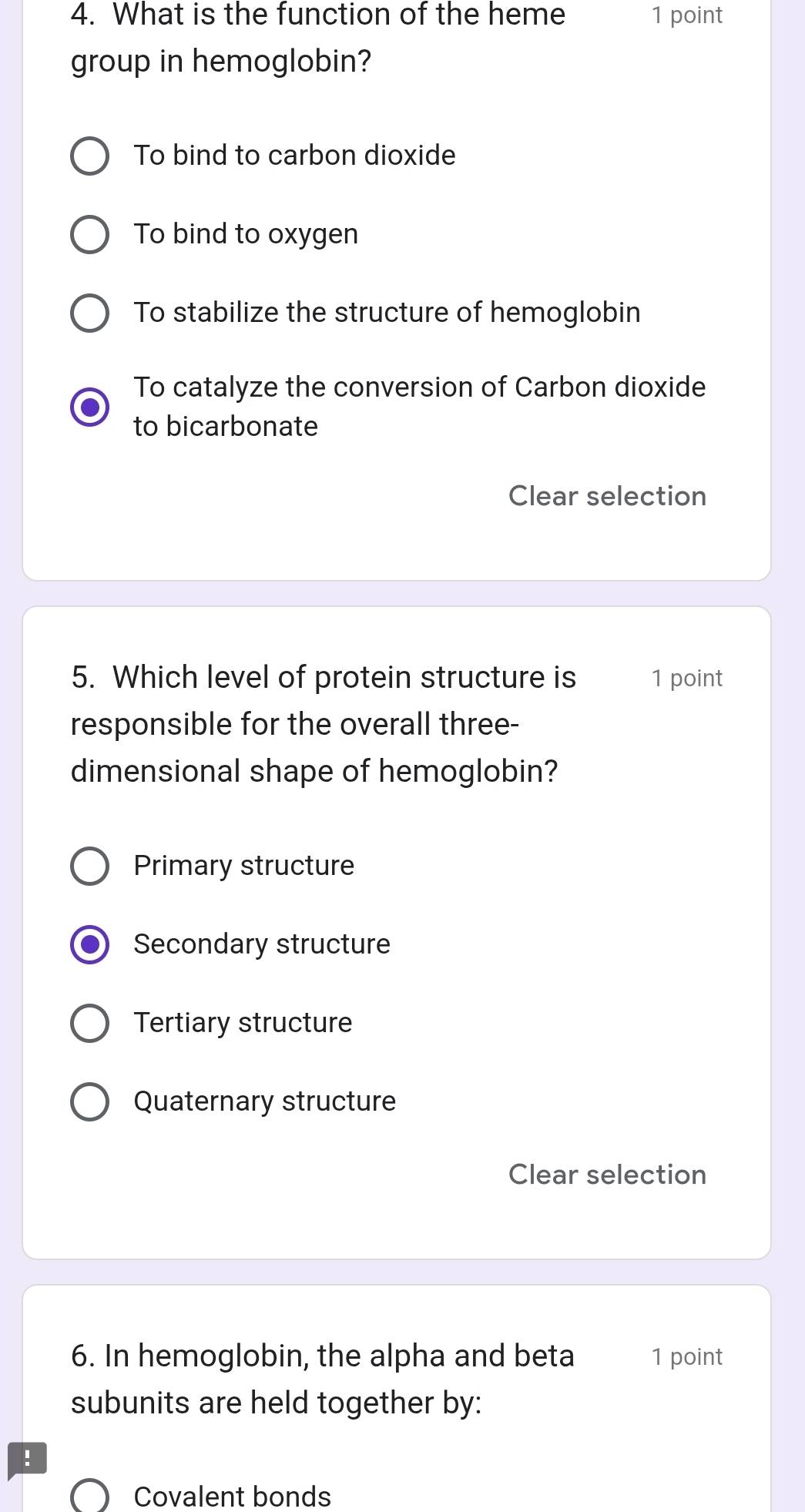Click the question 5 protein structure title

coord(324,724)
